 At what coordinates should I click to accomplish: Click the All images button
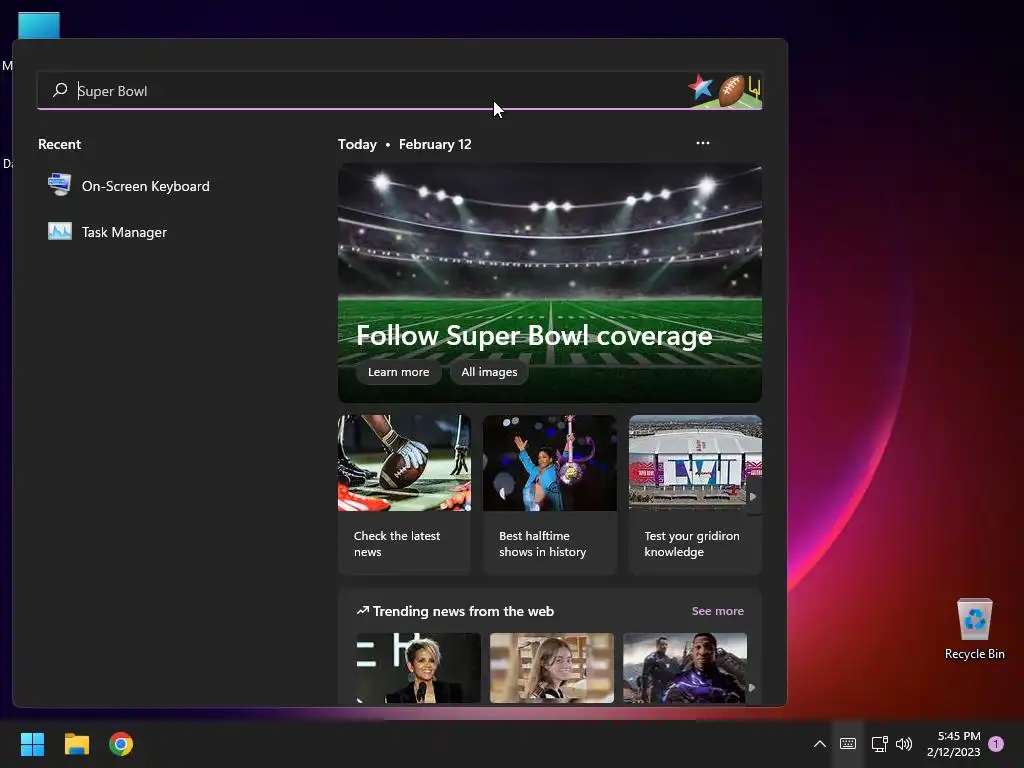click(x=489, y=372)
